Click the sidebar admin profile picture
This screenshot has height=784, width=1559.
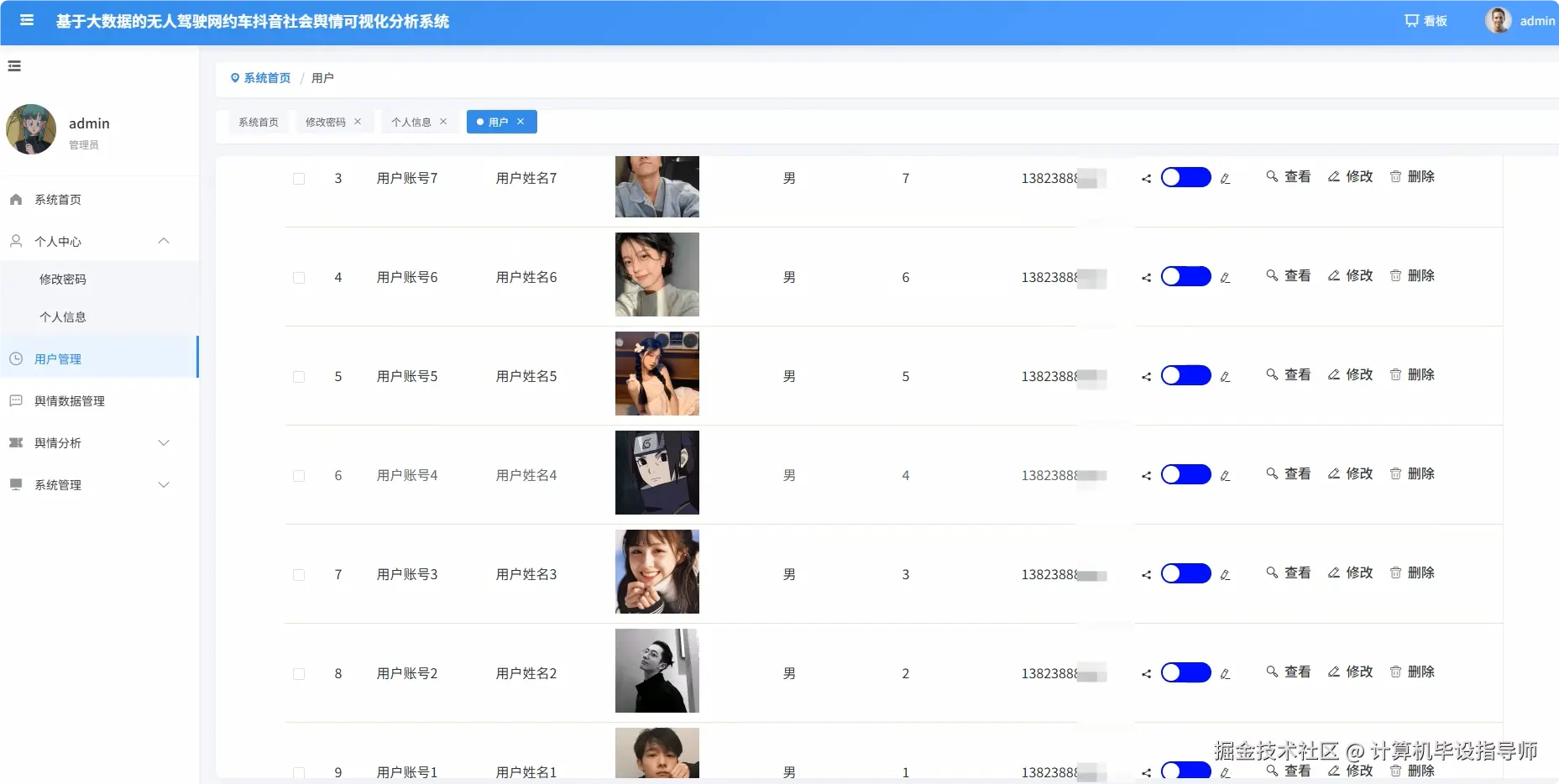(31, 129)
